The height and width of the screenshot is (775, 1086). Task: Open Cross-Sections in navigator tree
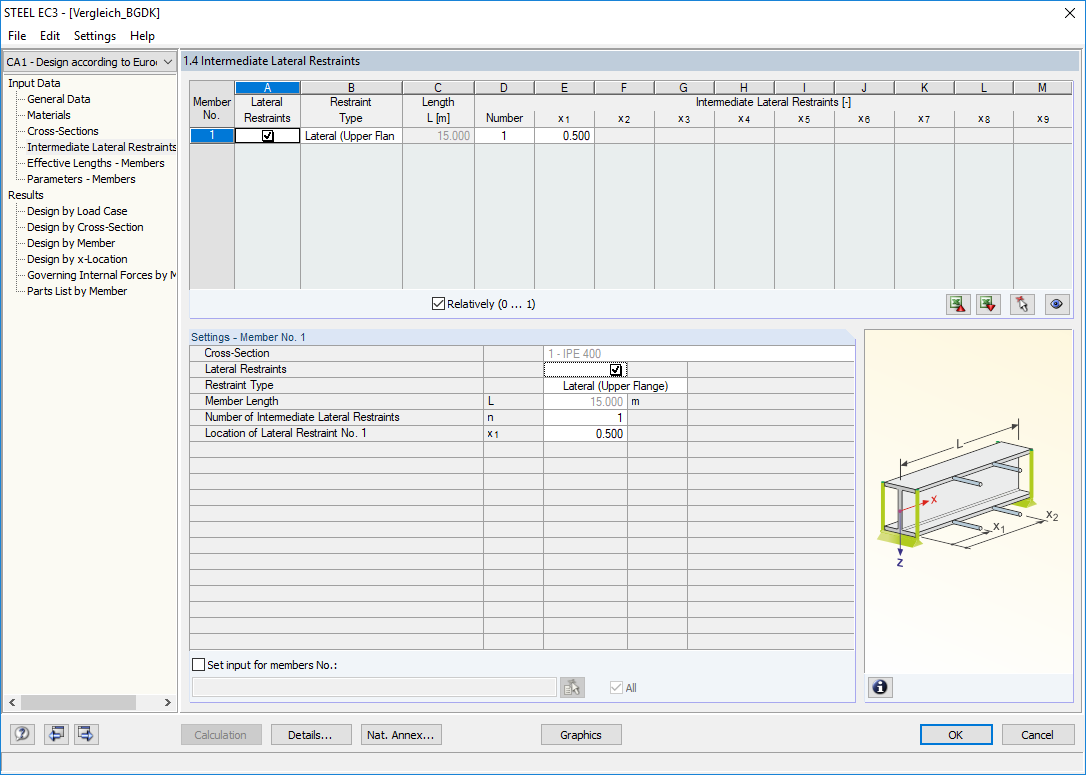click(63, 131)
